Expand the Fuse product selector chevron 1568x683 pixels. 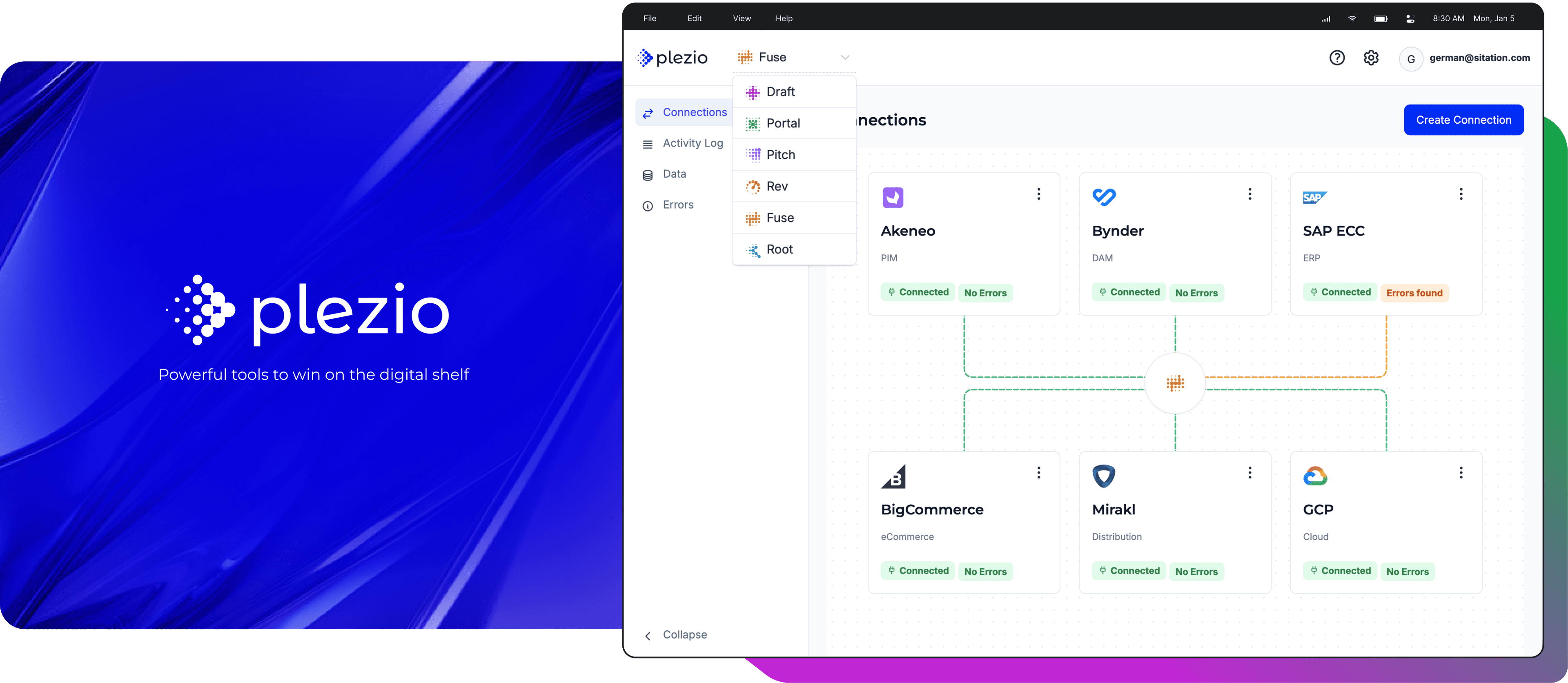point(845,57)
